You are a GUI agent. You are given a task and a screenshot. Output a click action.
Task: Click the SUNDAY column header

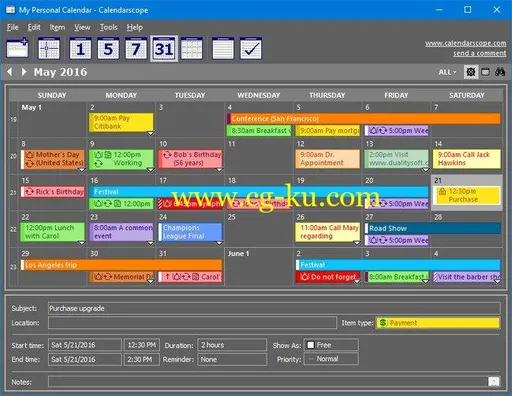pos(52,95)
